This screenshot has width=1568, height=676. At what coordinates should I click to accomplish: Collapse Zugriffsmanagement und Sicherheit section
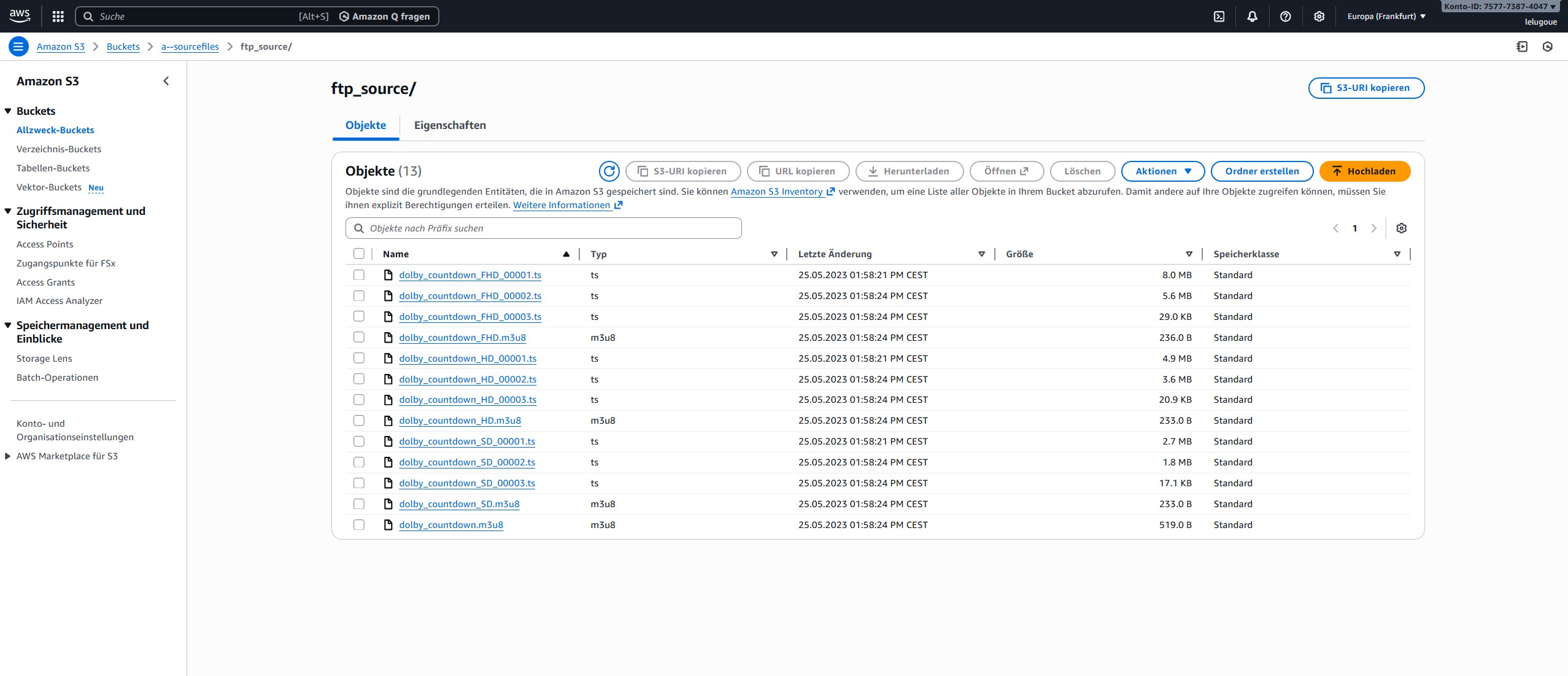pyautogui.click(x=8, y=211)
